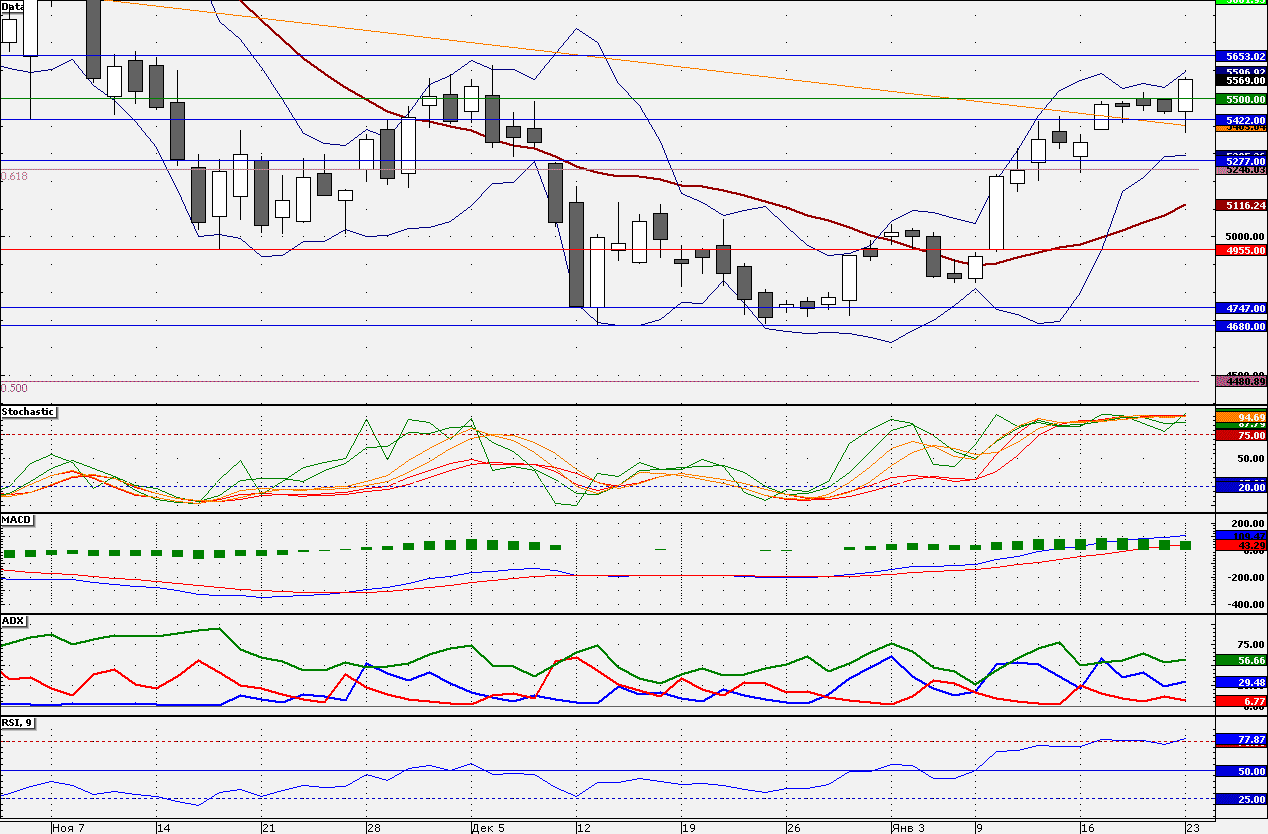Select the red 43.29 MACD signal value

(1240, 546)
